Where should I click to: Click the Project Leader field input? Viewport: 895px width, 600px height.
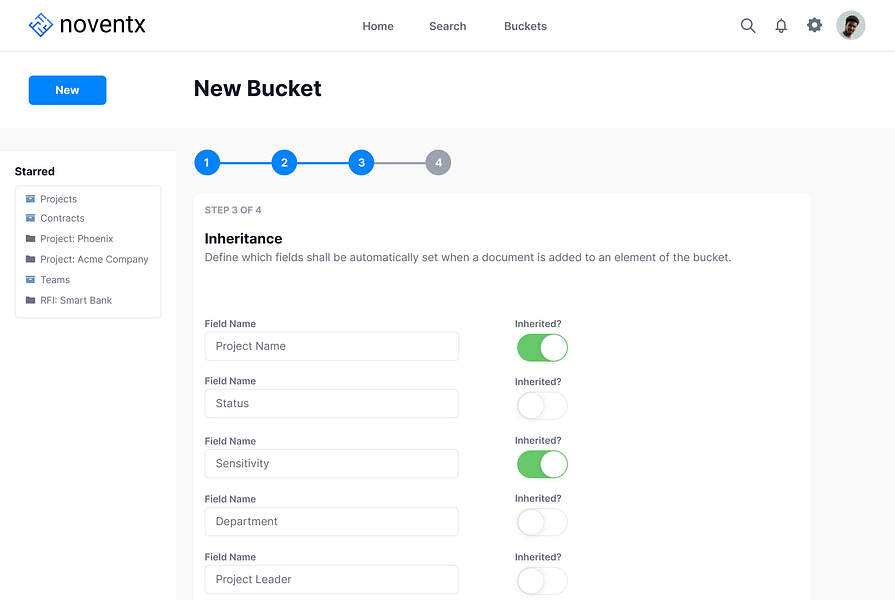pos(332,579)
